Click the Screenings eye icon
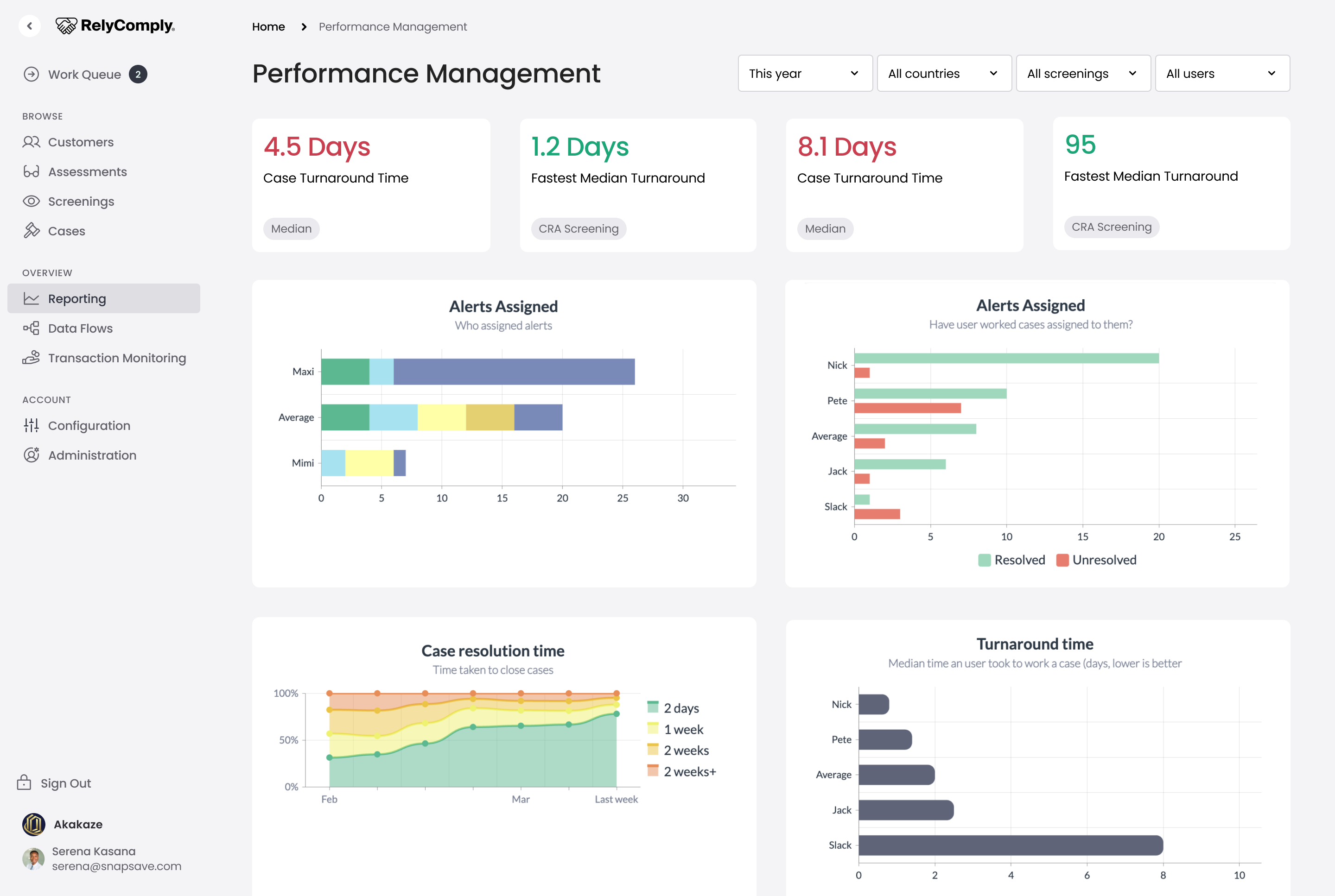Screen dimensions: 1335x896 (32, 201)
